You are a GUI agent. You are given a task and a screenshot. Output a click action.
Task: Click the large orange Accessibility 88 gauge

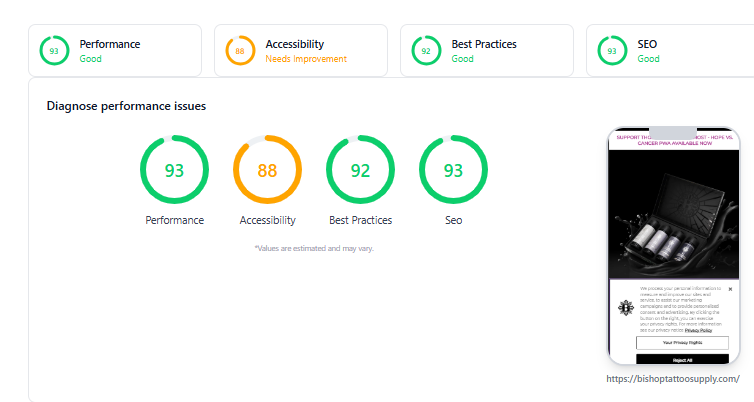(x=267, y=170)
